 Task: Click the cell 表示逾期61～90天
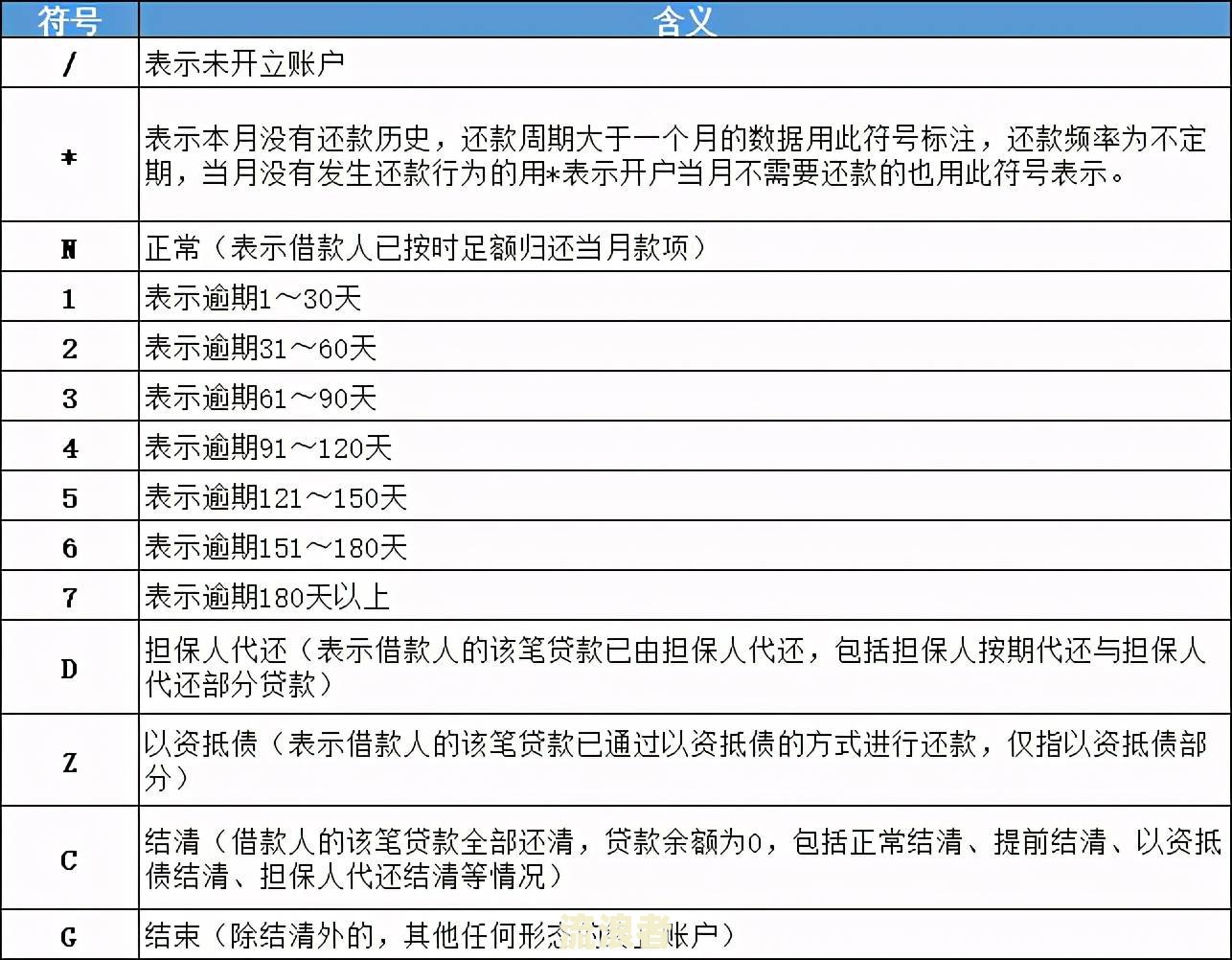click(x=685, y=397)
